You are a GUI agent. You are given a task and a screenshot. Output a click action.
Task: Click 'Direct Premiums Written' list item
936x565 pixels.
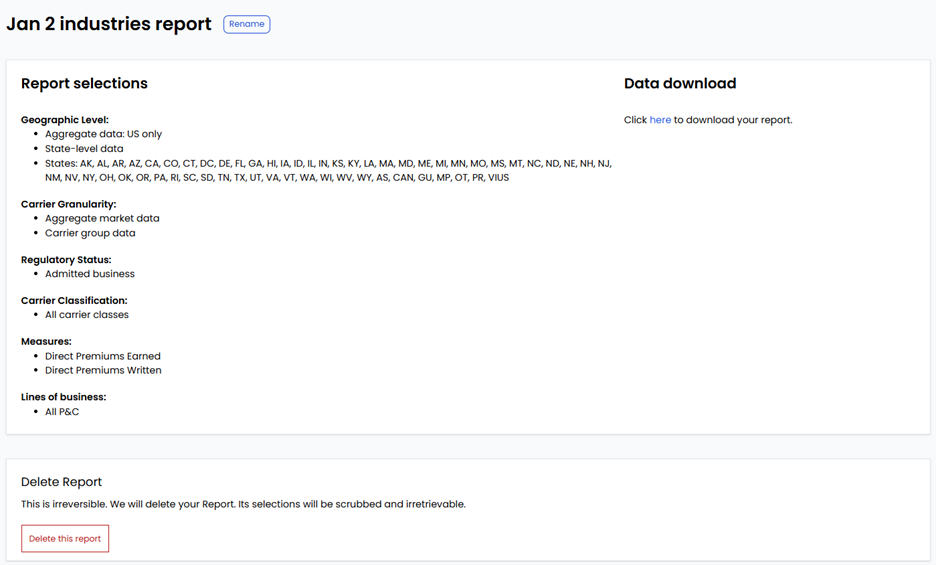click(x=103, y=370)
